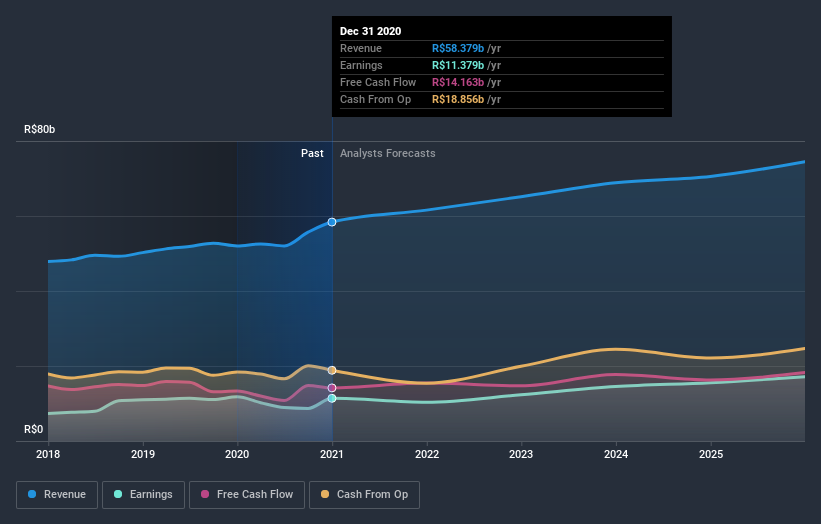Click the R$80b y-axis label
Screen dimensions: 821x524
(x=39, y=129)
